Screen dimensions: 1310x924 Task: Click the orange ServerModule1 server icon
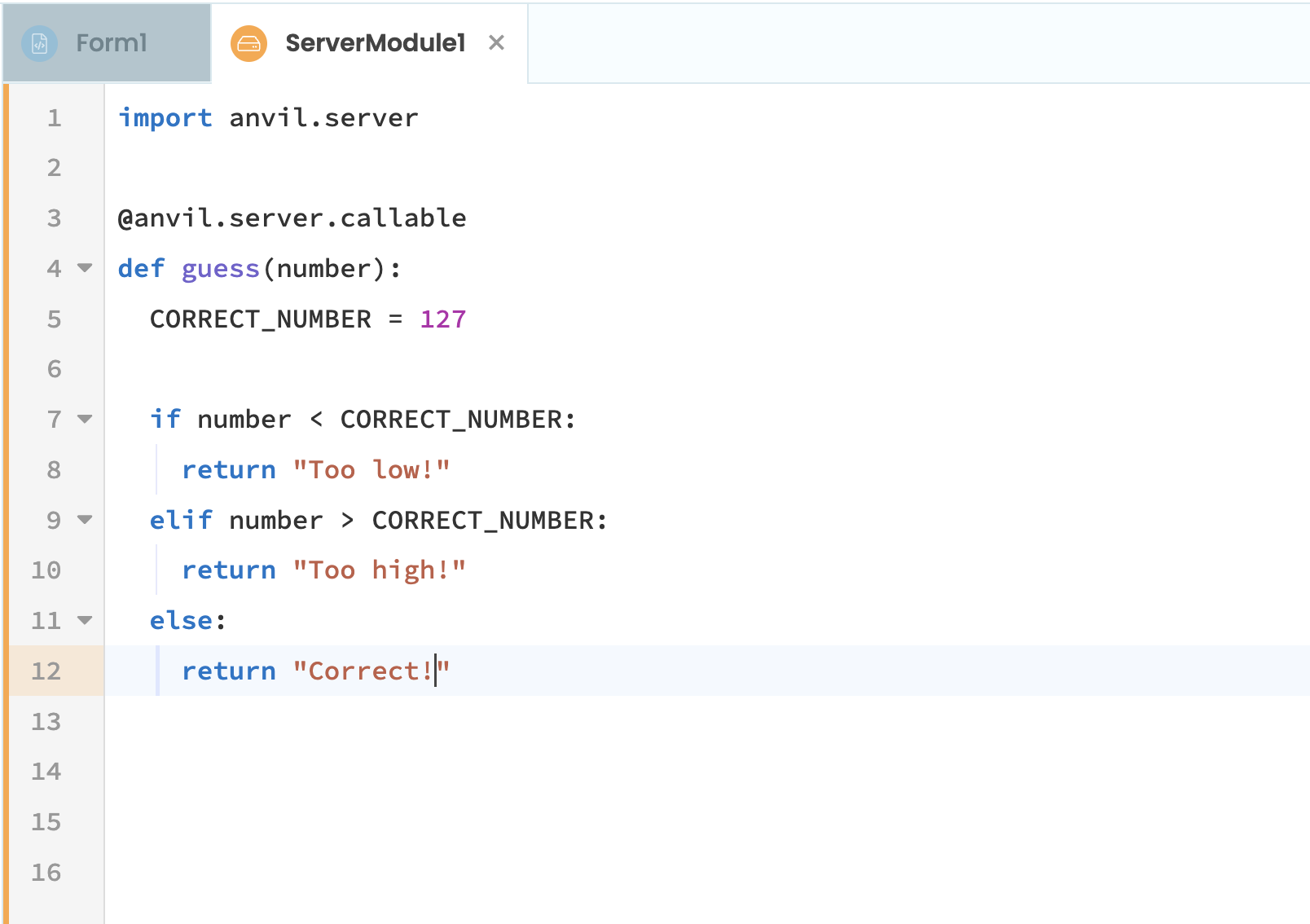(248, 43)
